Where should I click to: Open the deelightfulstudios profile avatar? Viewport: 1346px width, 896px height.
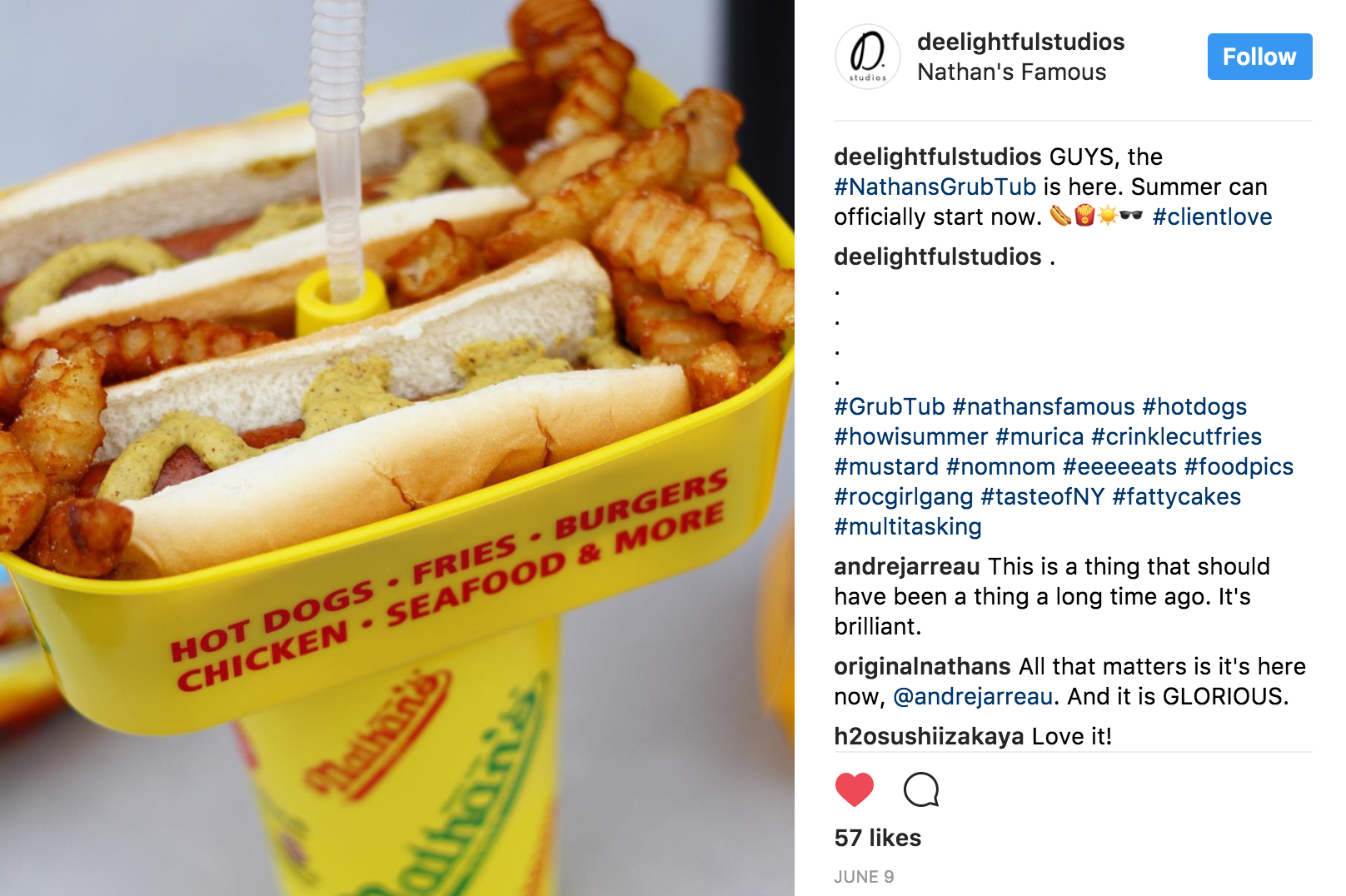click(867, 57)
